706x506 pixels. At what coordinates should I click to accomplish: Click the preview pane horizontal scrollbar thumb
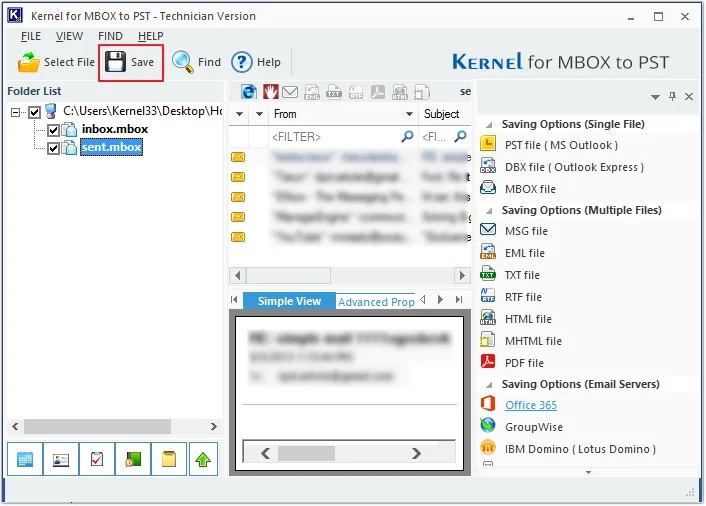(x=306, y=453)
